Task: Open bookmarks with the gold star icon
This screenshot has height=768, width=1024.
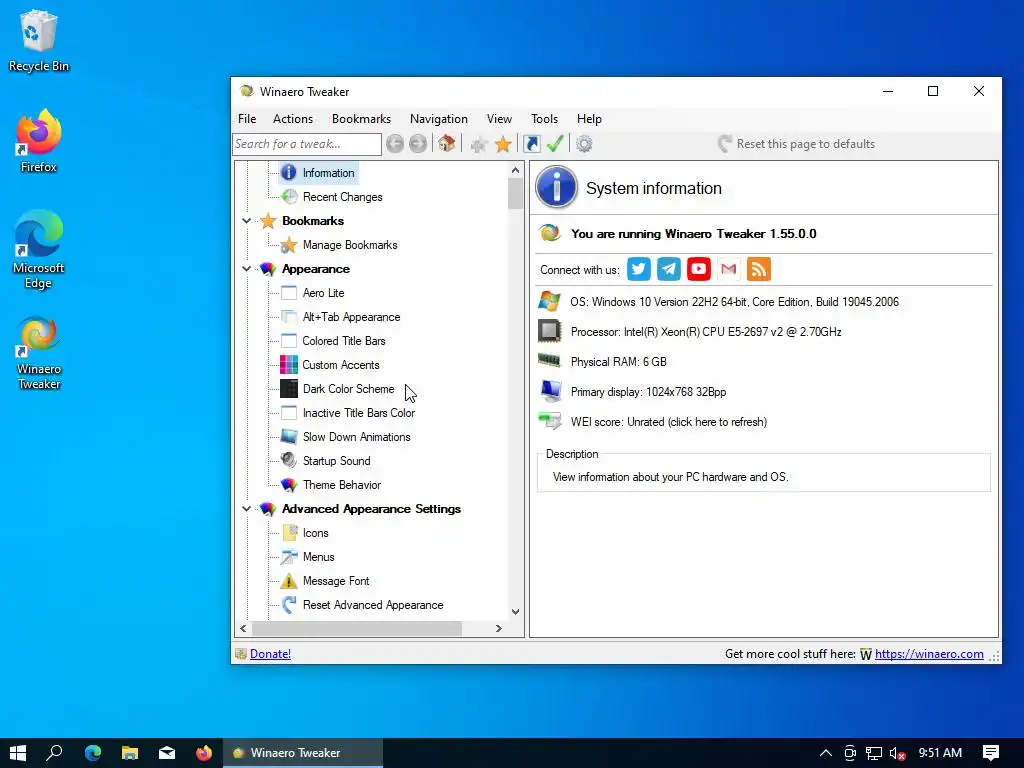Action: click(503, 144)
